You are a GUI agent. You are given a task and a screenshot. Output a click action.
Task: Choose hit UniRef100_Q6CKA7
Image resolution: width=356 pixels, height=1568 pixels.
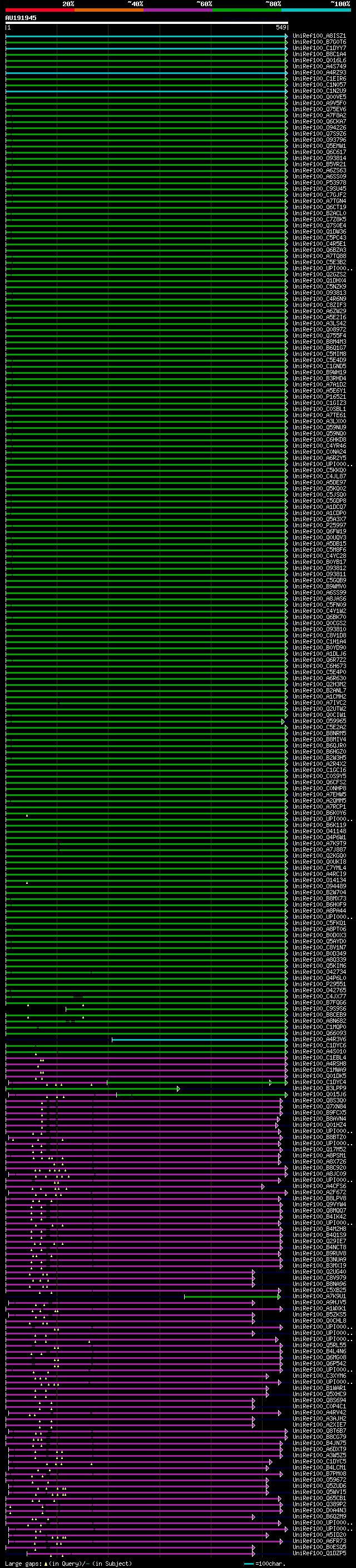click(x=319, y=122)
